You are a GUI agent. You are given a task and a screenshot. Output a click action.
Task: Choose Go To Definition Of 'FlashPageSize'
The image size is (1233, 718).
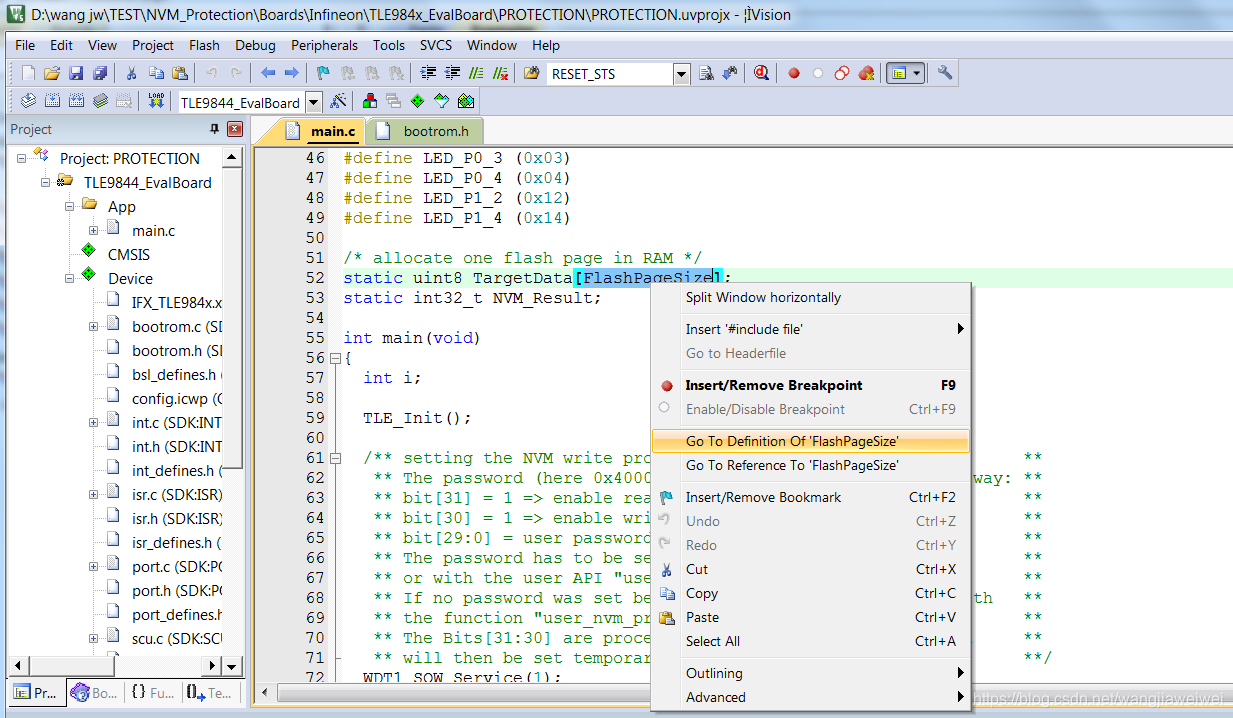[811, 441]
